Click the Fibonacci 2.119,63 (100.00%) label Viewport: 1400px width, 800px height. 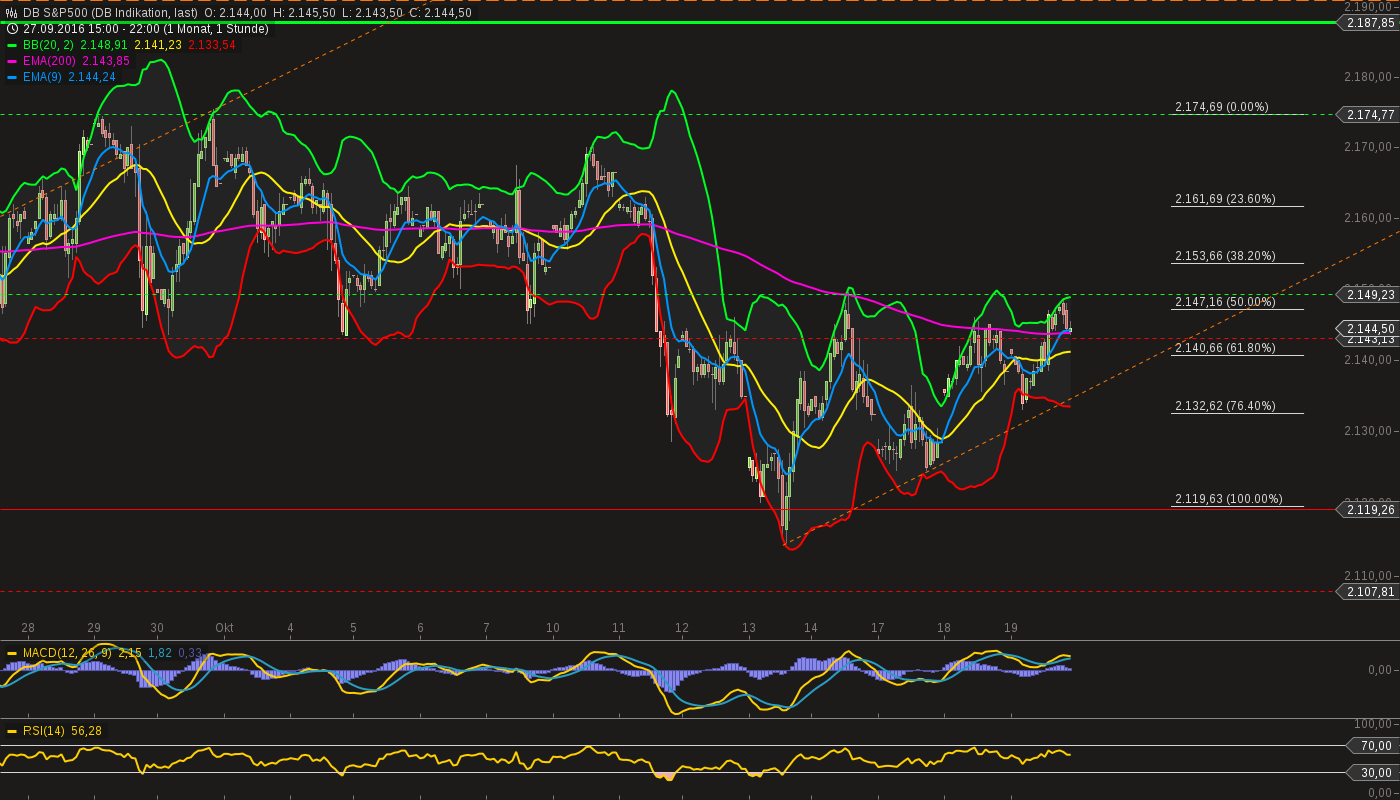click(1228, 499)
